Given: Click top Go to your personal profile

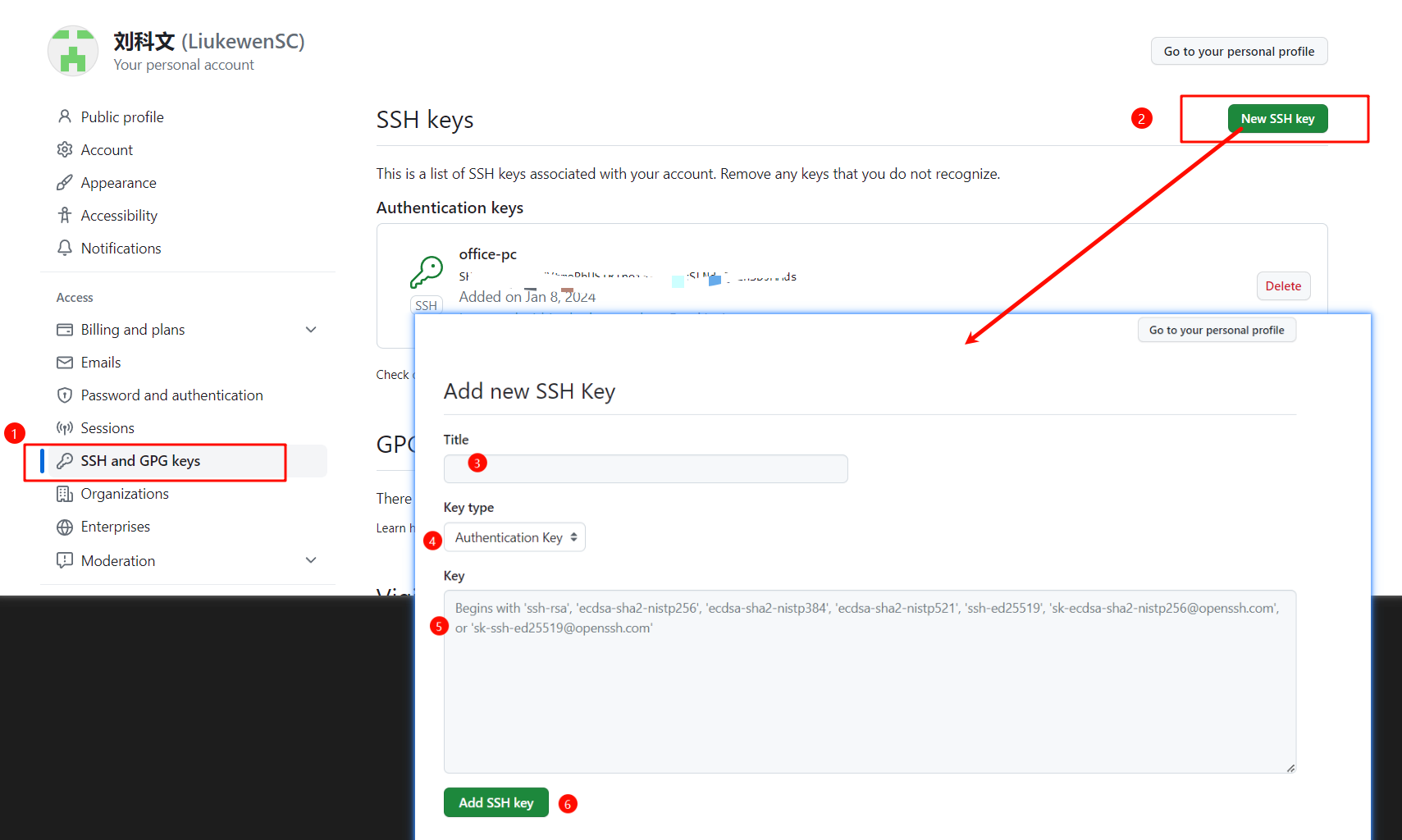Looking at the screenshot, I should pos(1239,51).
